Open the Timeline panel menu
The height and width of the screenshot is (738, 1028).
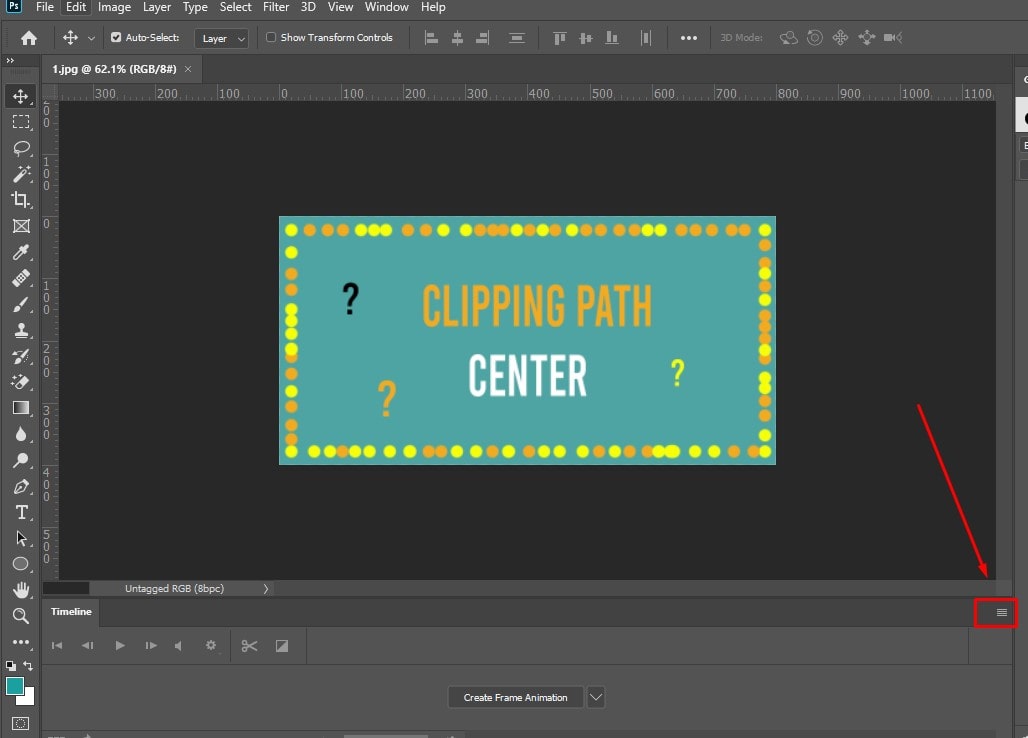click(x=996, y=611)
